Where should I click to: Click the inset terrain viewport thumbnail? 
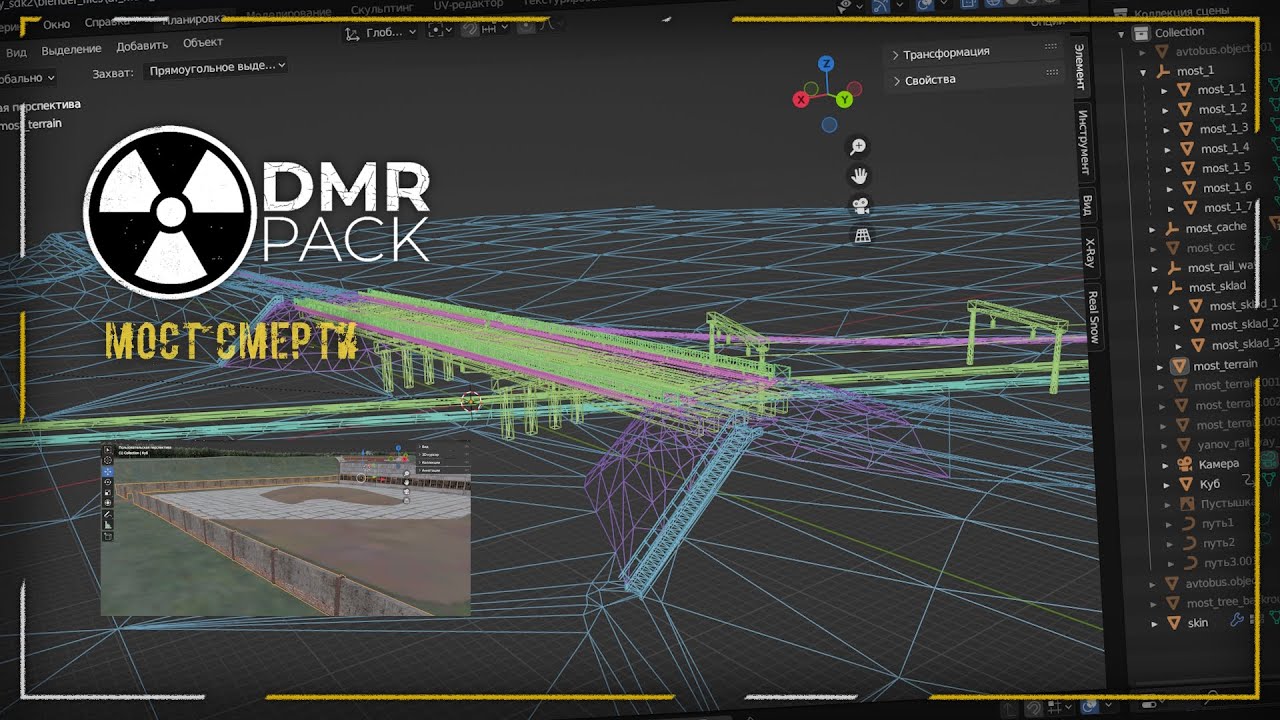click(x=285, y=529)
